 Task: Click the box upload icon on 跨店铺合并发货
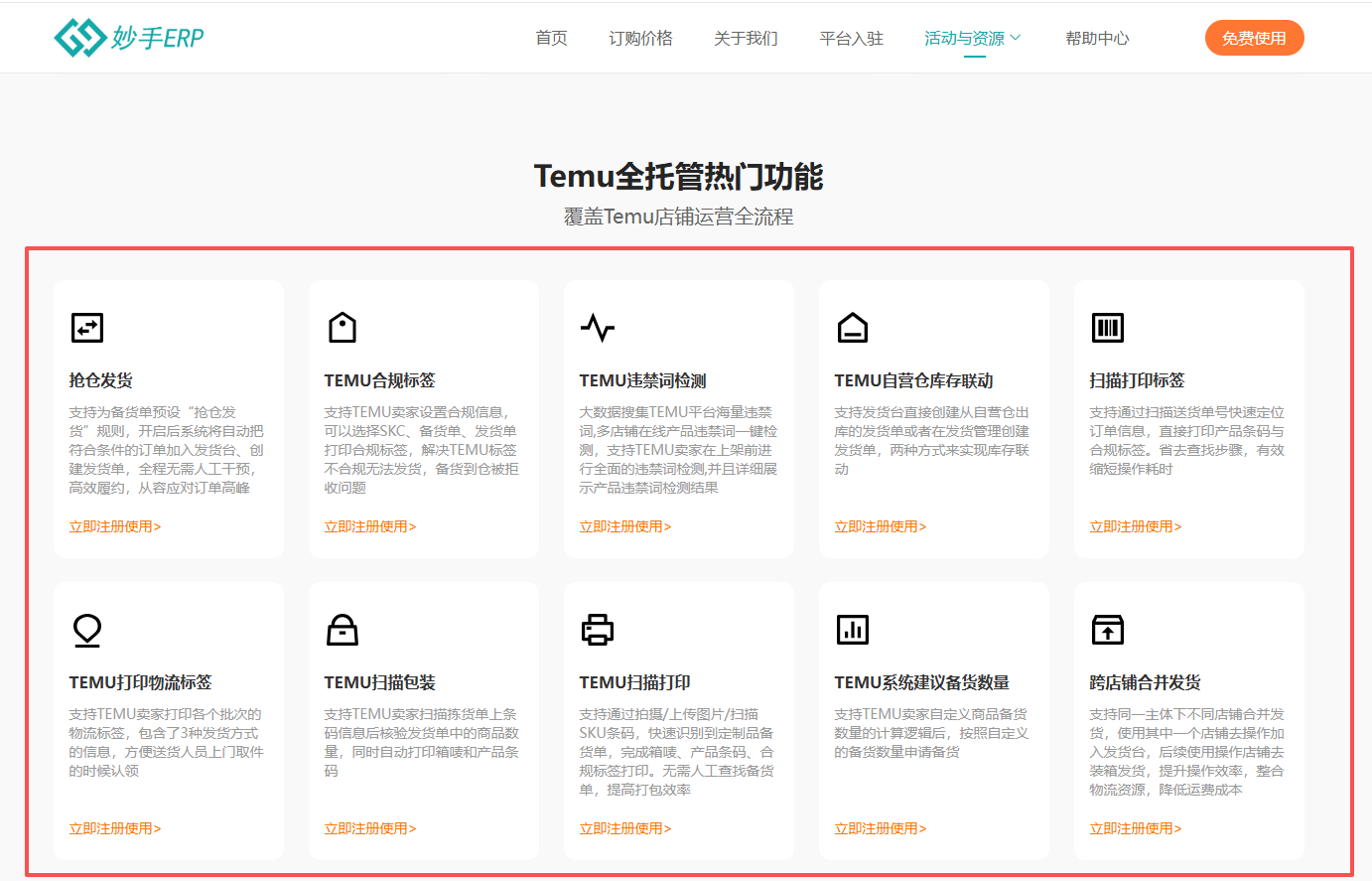[1107, 630]
